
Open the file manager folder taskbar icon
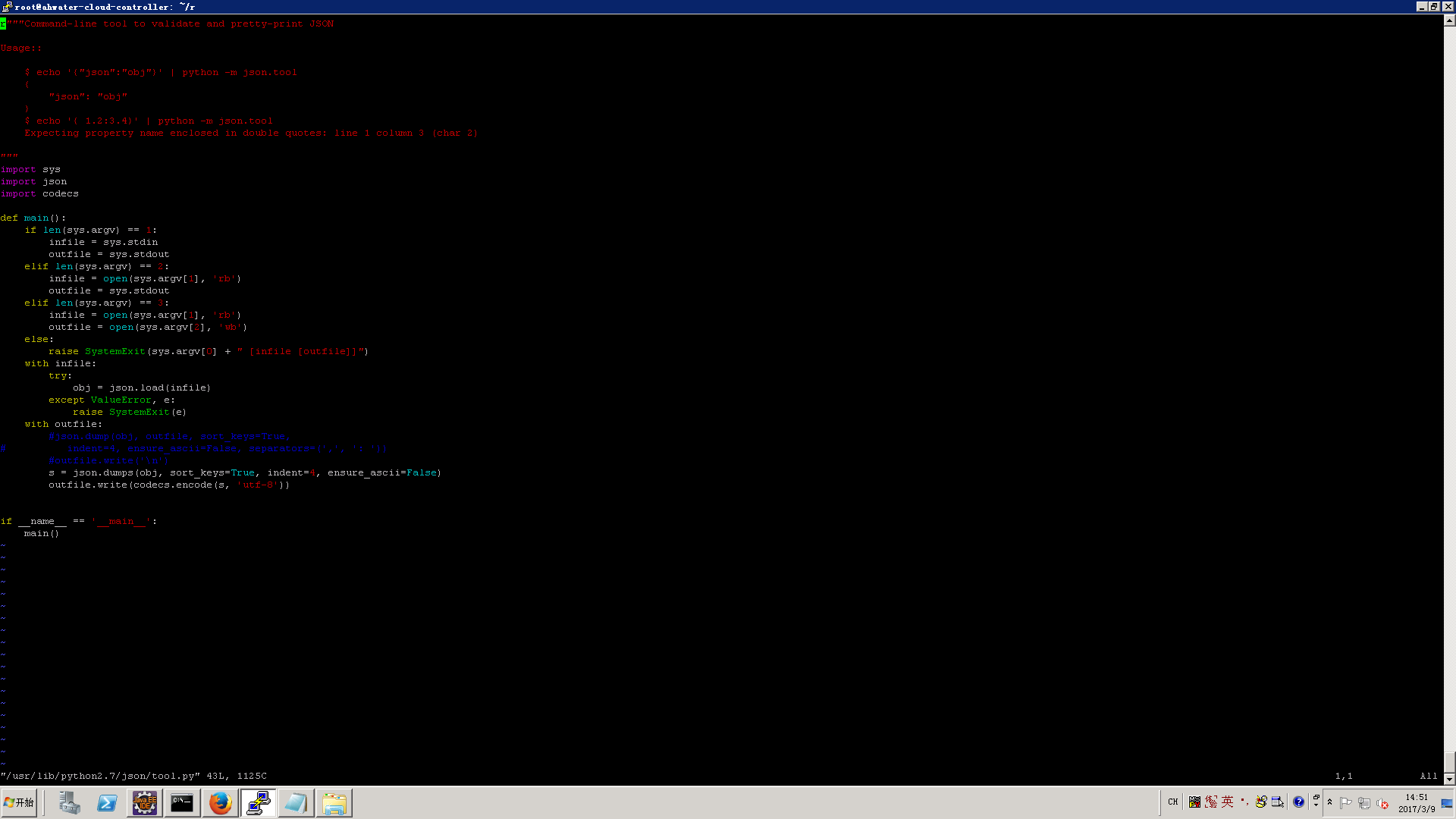tap(334, 802)
